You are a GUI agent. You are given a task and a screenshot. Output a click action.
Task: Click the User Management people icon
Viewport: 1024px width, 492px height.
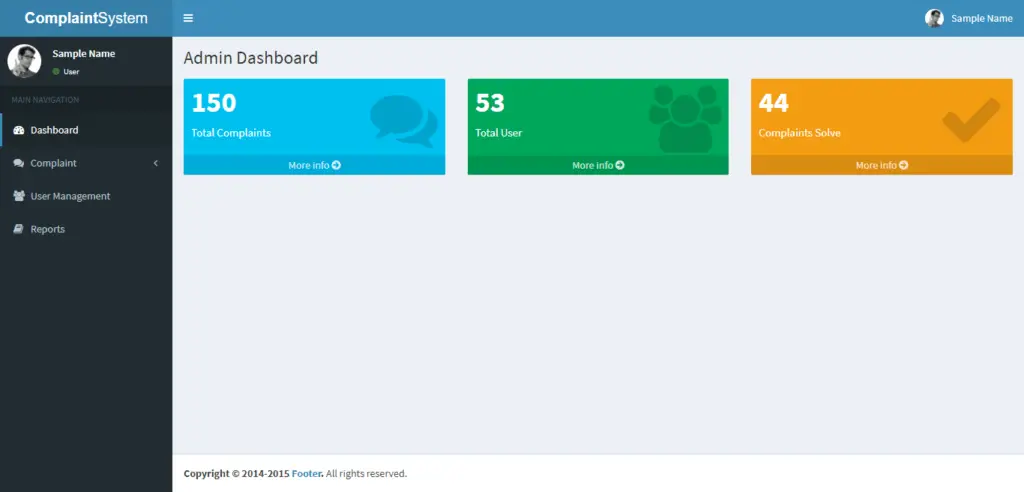[x=19, y=196]
